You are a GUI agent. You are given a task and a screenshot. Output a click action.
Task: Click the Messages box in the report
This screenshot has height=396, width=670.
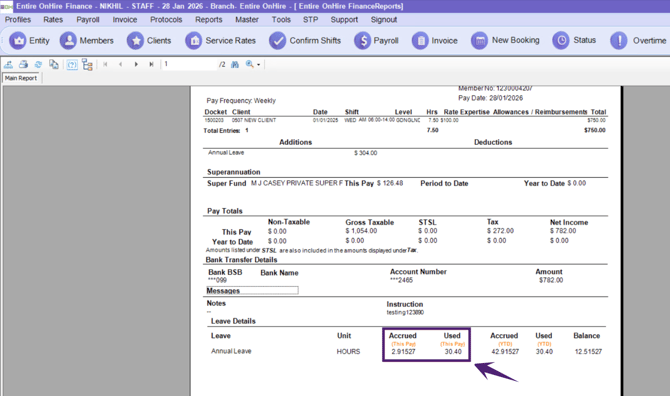coord(252,290)
